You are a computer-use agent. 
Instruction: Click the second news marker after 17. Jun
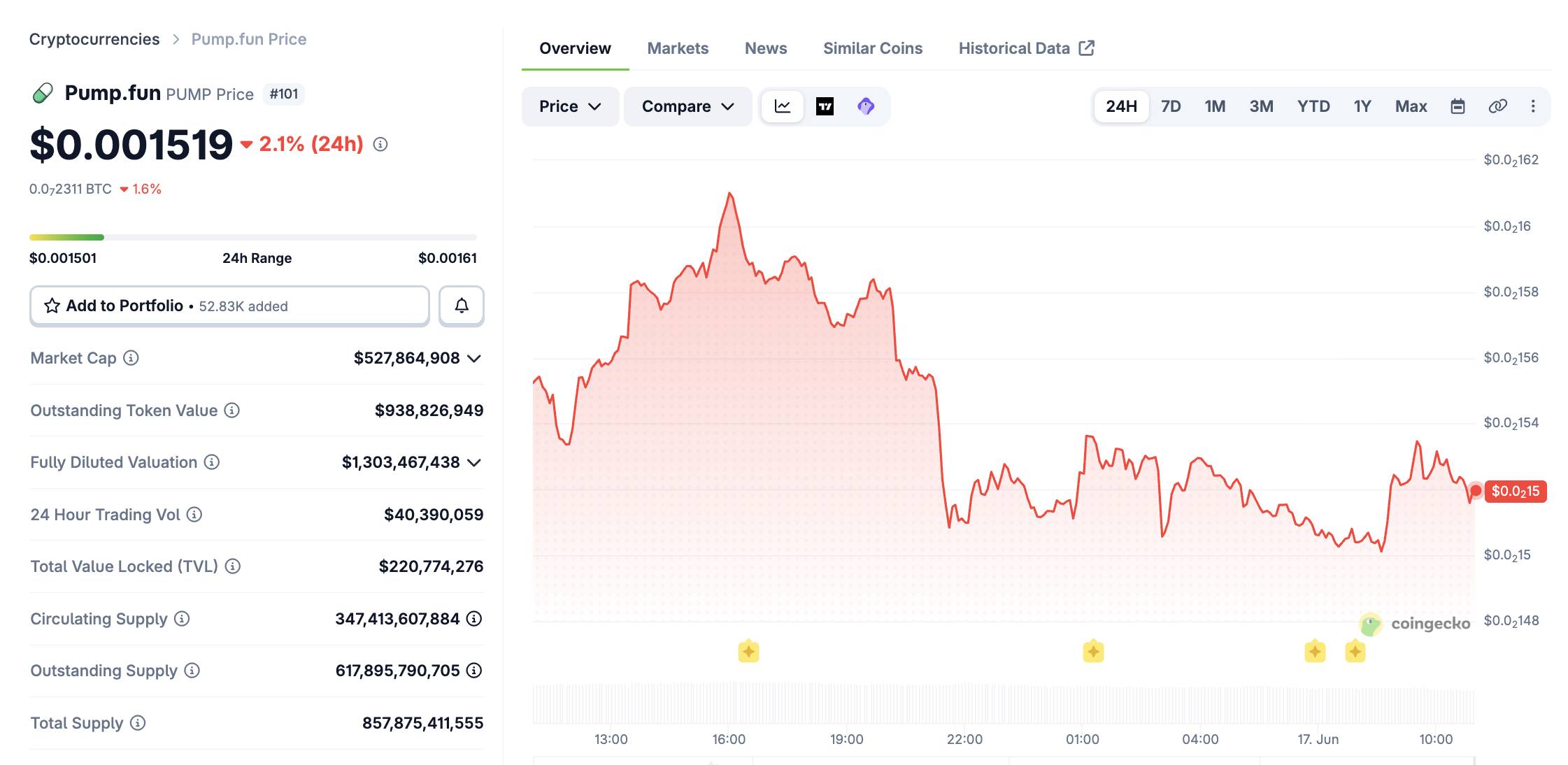click(1355, 652)
